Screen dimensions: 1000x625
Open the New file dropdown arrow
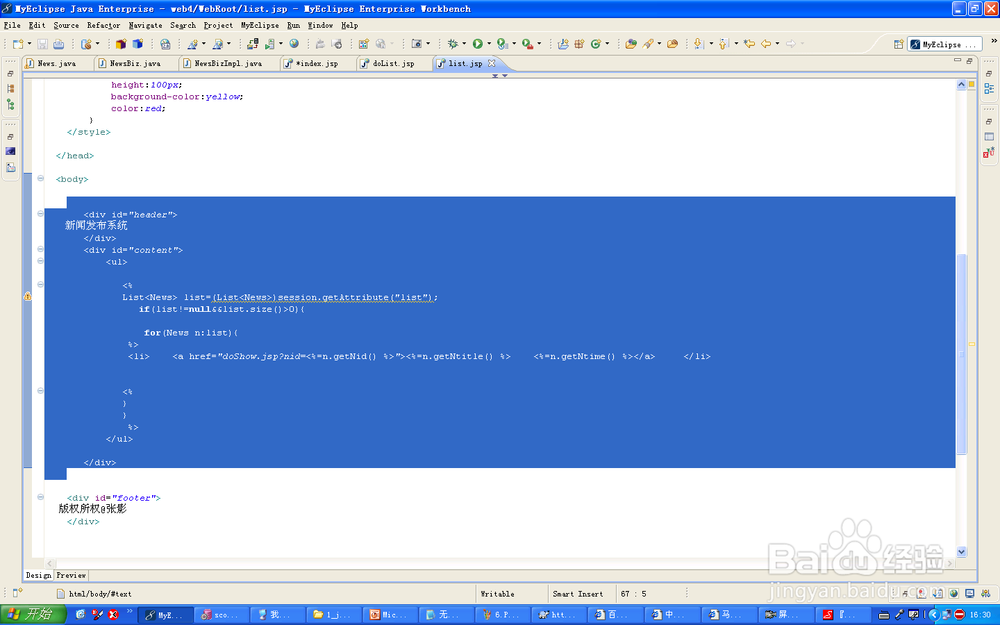(29, 44)
